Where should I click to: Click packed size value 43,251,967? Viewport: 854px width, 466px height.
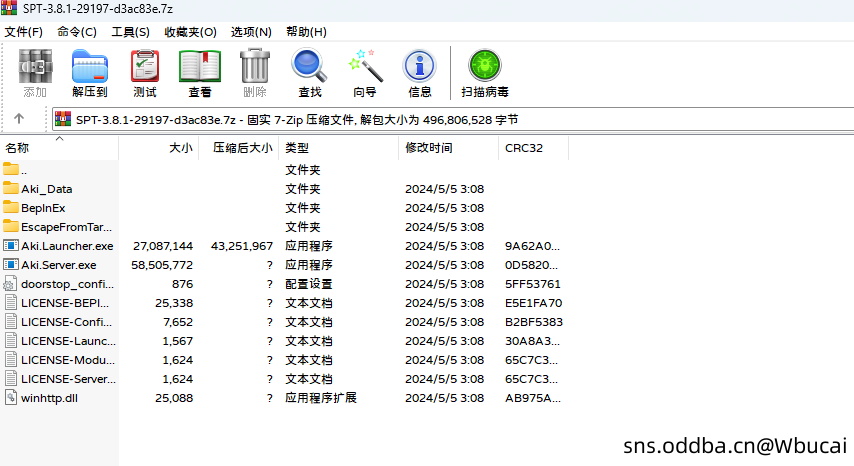coord(242,246)
